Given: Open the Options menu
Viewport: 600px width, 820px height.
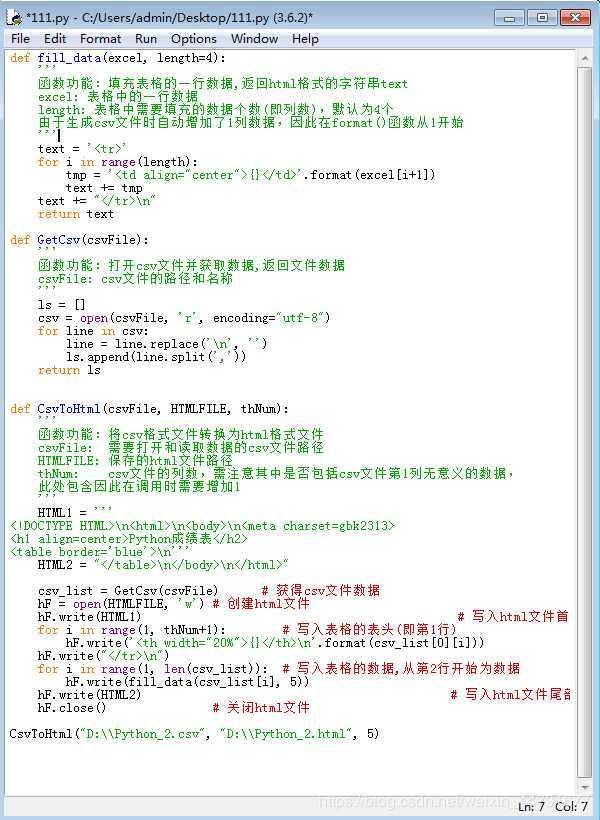Looking at the screenshot, I should tap(194, 39).
